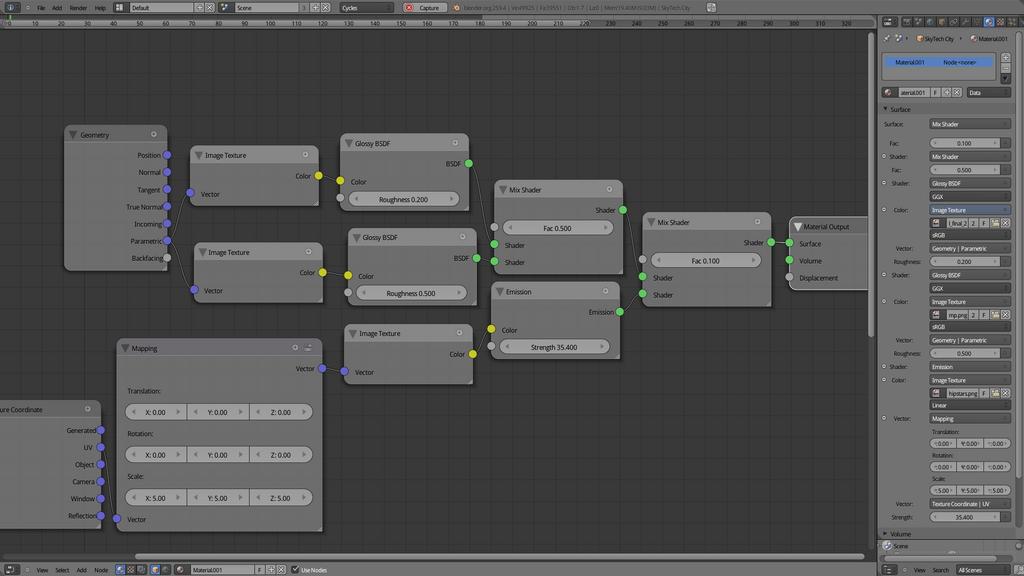Adjust Mix Shader Fac 0.100 node slider
The width and height of the screenshot is (1024, 576).
pyautogui.click(x=705, y=261)
